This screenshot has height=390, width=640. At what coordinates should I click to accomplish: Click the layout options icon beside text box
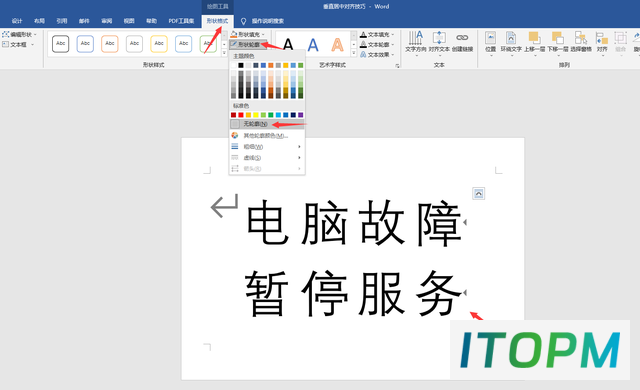478,193
